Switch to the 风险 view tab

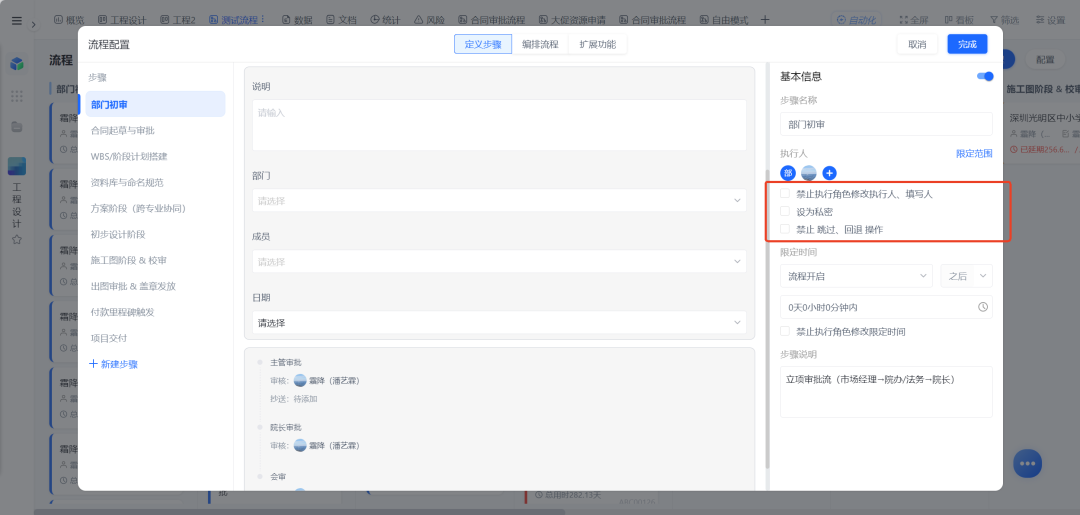tap(429, 20)
